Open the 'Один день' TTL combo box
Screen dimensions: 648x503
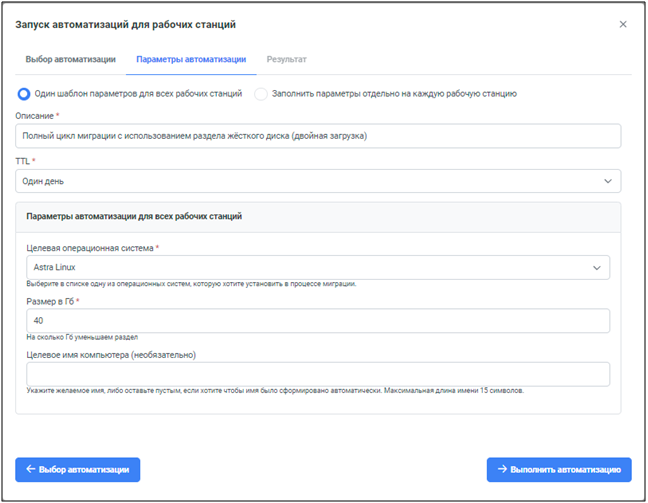point(300,181)
